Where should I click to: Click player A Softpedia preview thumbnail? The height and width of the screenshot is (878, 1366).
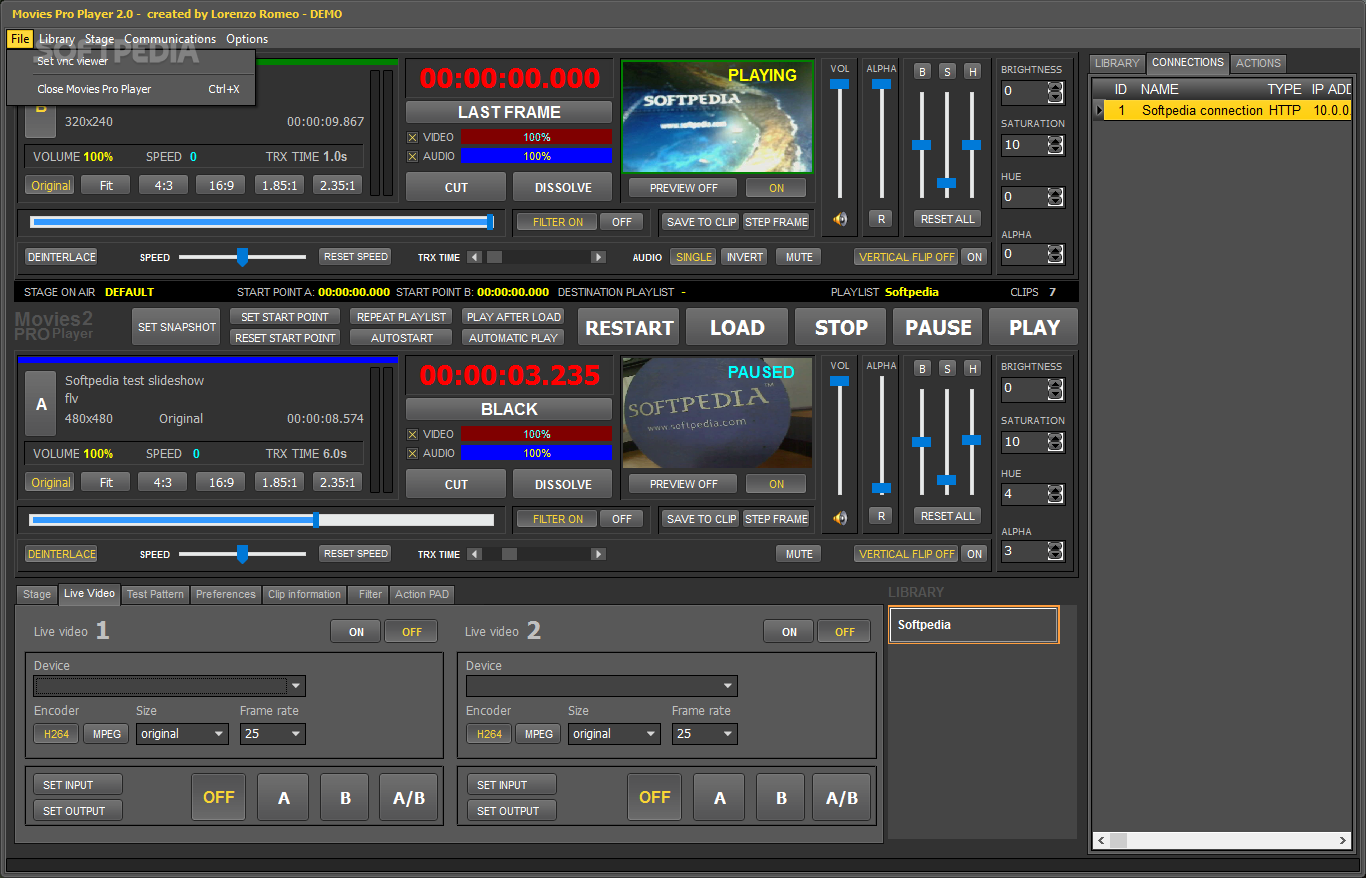click(717, 413)
